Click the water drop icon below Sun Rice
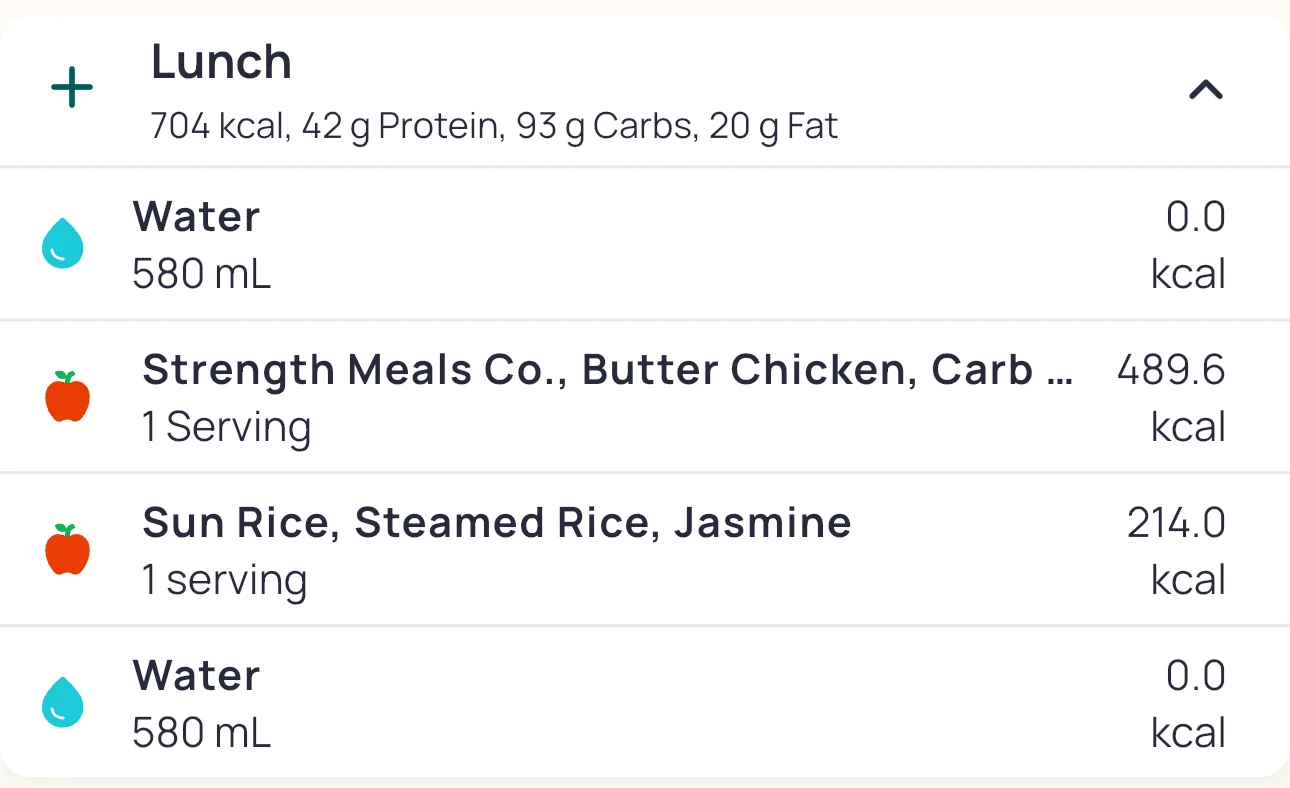This screenshot has width=1290, height=788. click(x=63, y=702)
